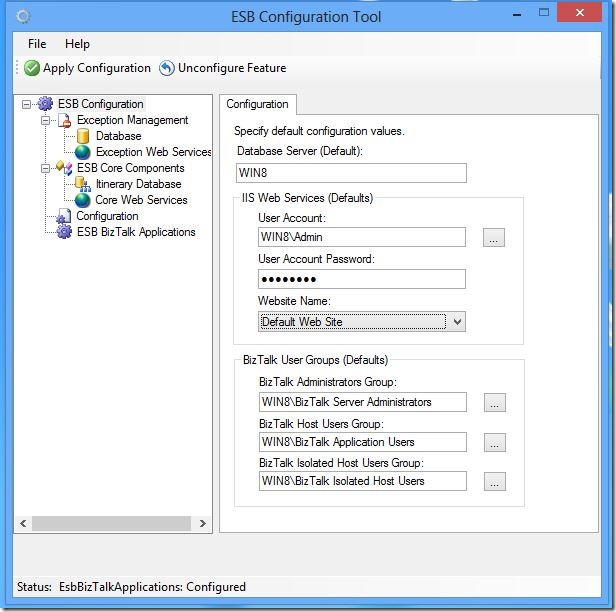Select the Core Web Services tree label
616x612 pixels.
[141, 200]
